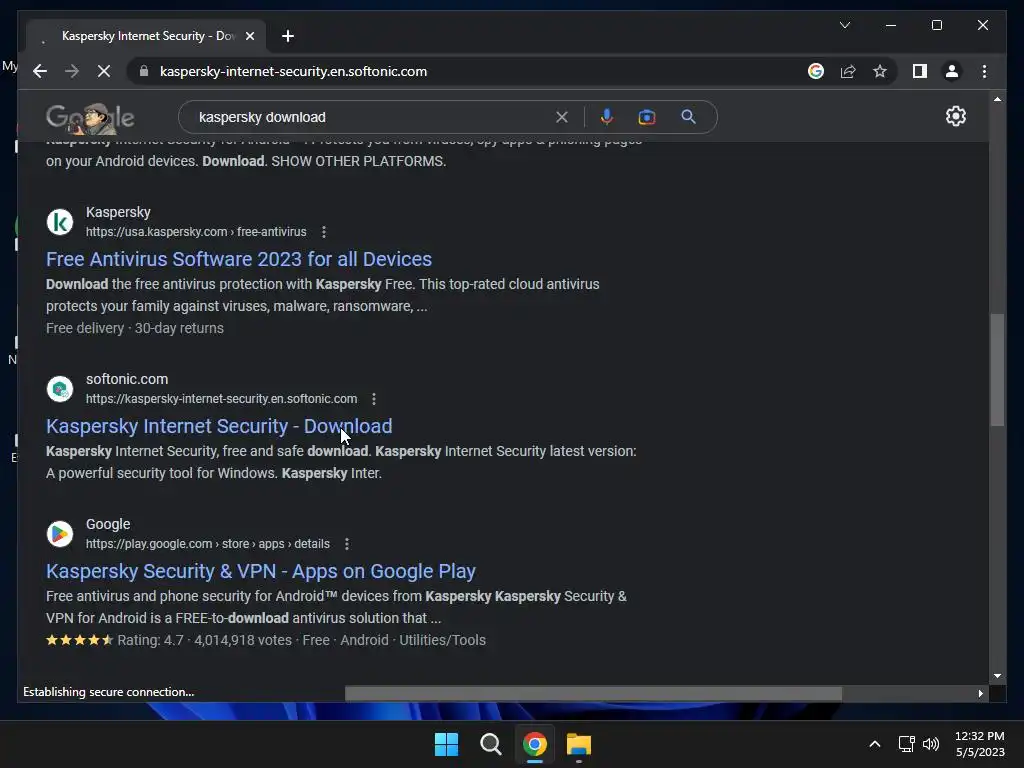1024x768 pixels.
Task: Show hidden tray icons chevron
Action: 874,744
